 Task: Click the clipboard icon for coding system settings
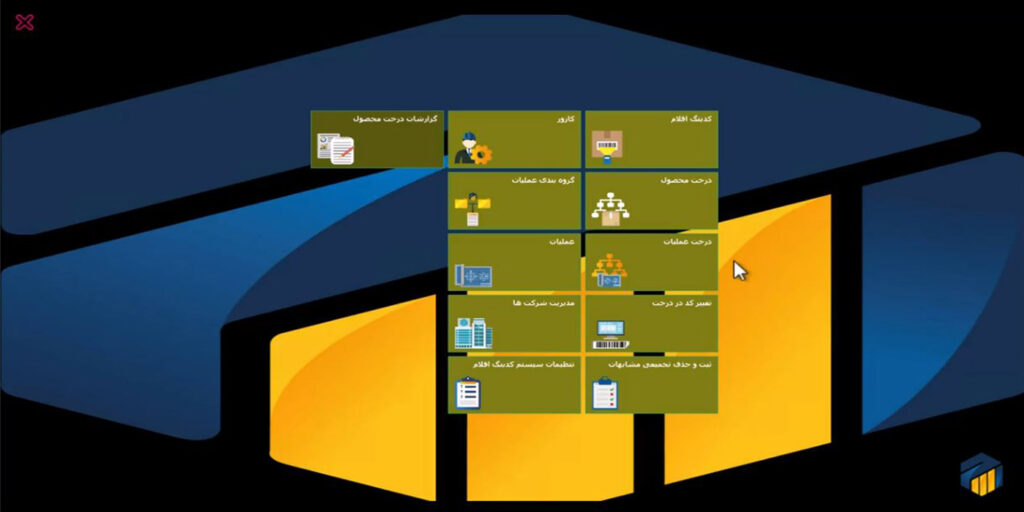(x=468, y=393)
